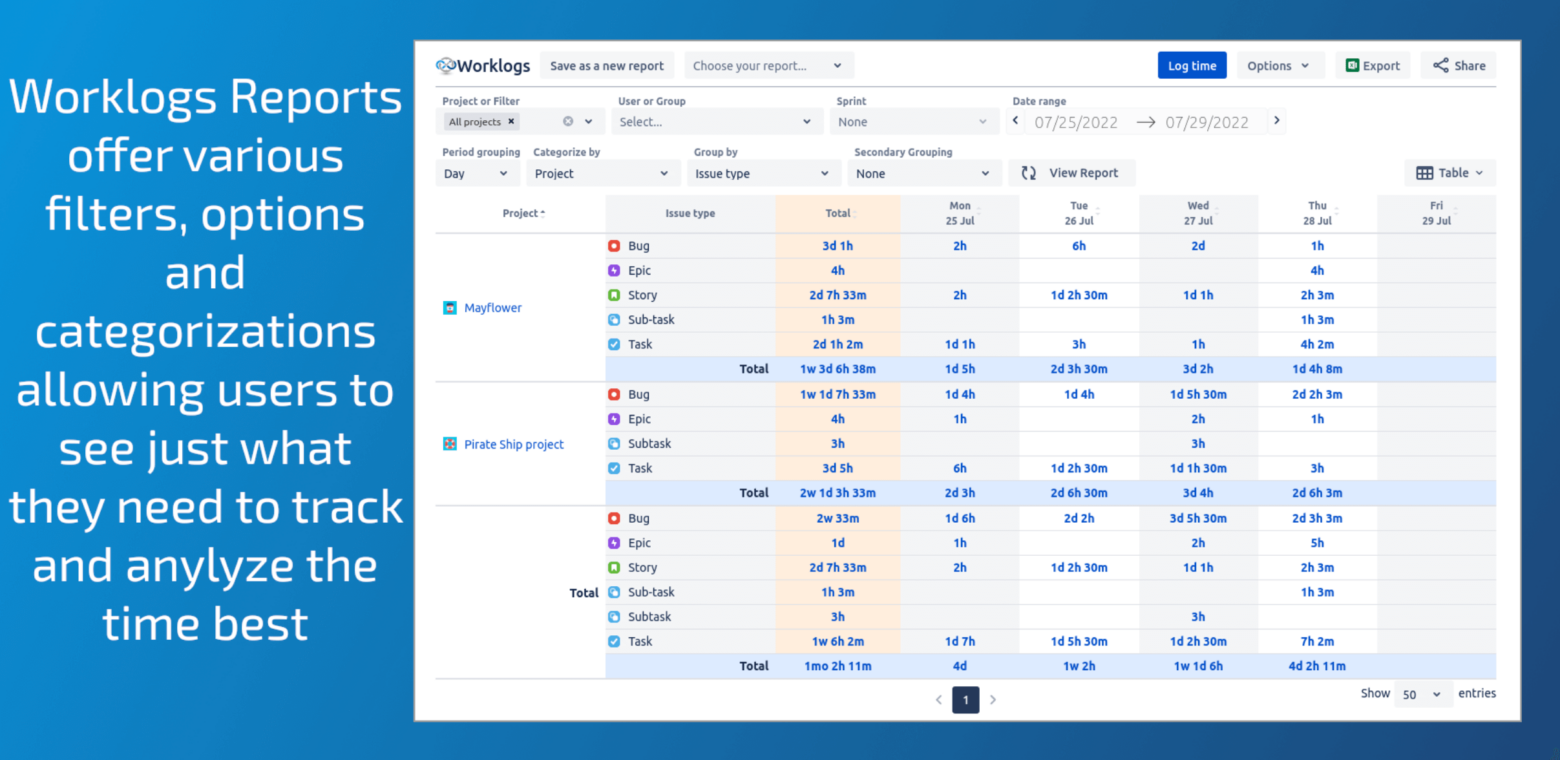
Task: Open the Options menu
Action: (x=1280, y=65)
